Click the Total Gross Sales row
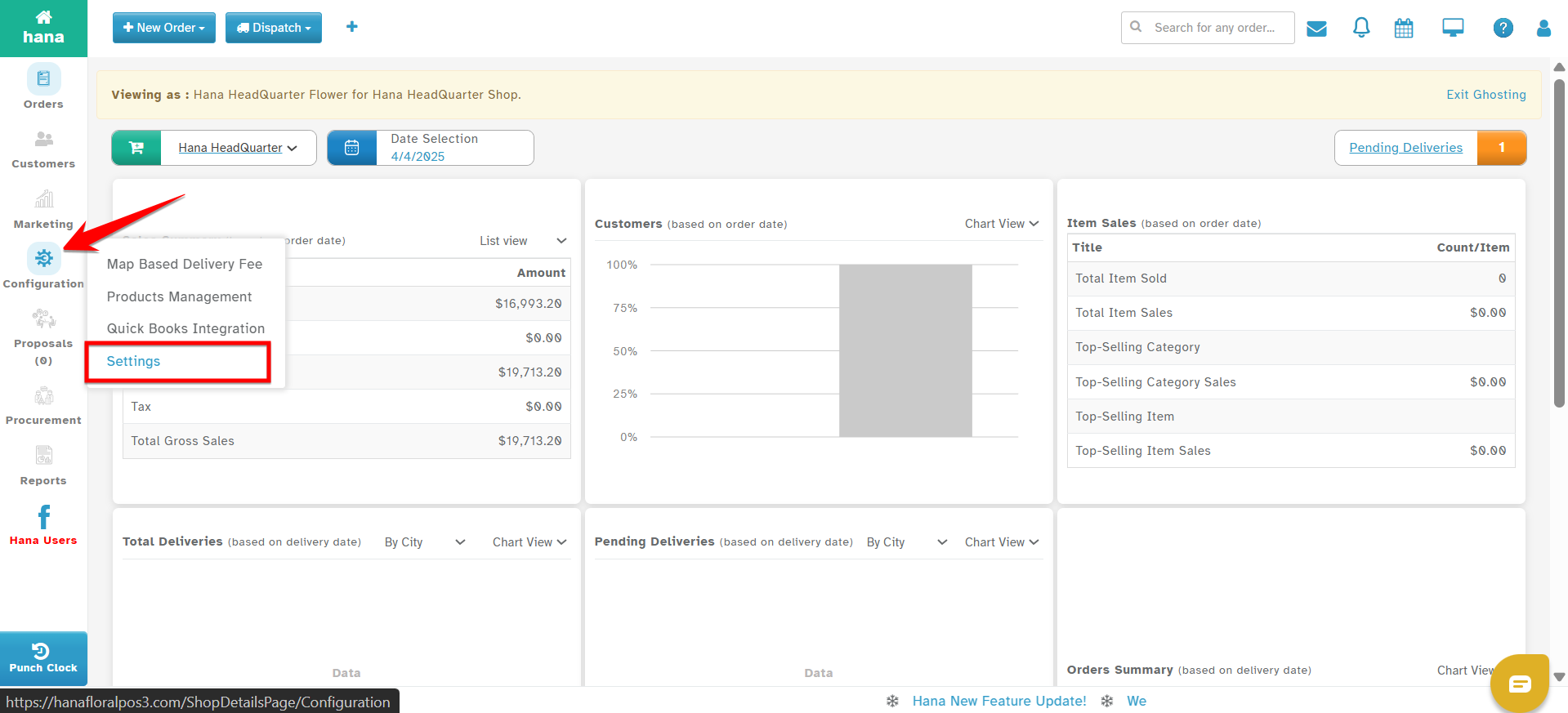1568x713 pixels. tap(346, 441)
